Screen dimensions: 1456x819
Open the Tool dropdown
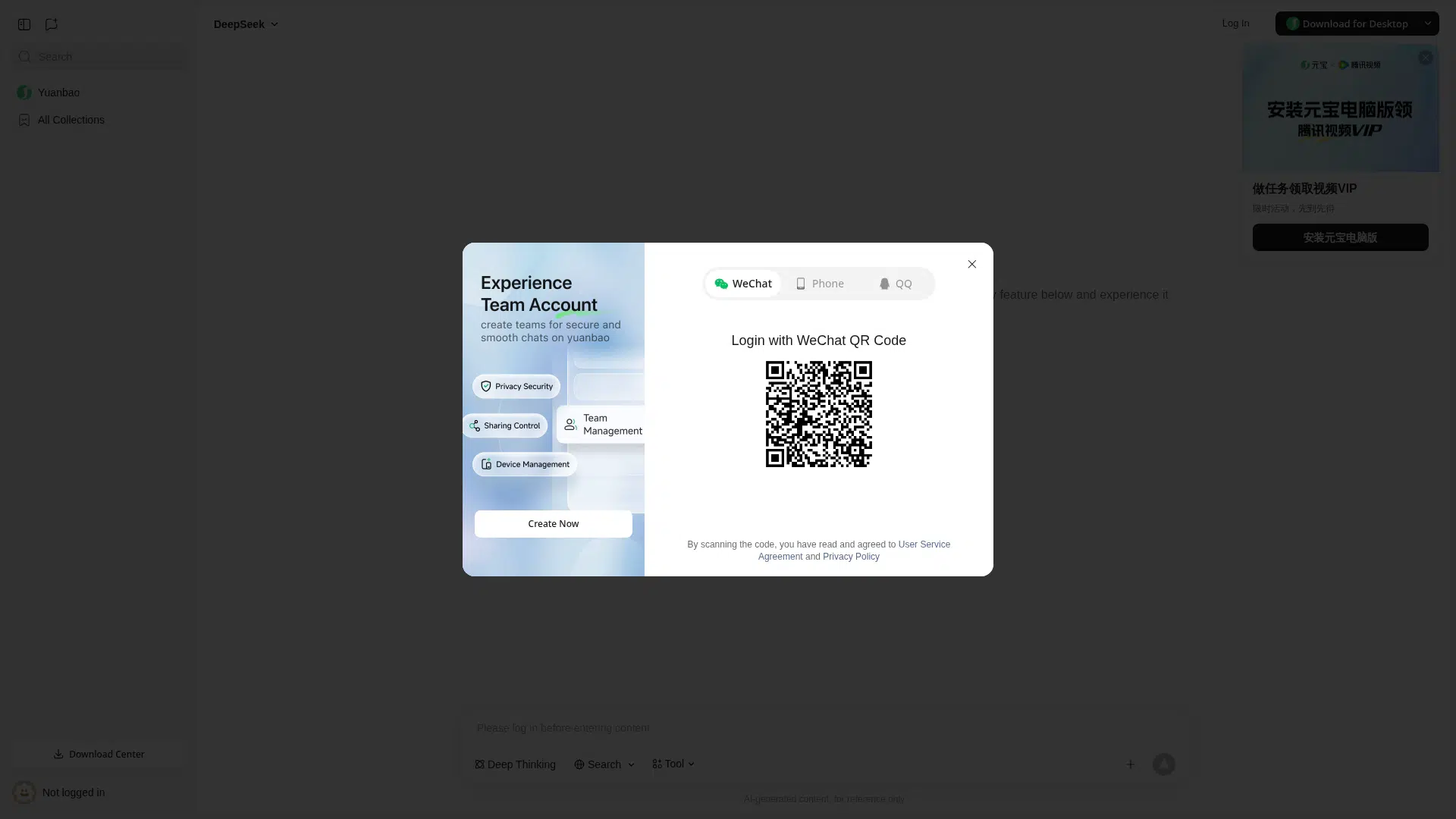pos(673,764)
